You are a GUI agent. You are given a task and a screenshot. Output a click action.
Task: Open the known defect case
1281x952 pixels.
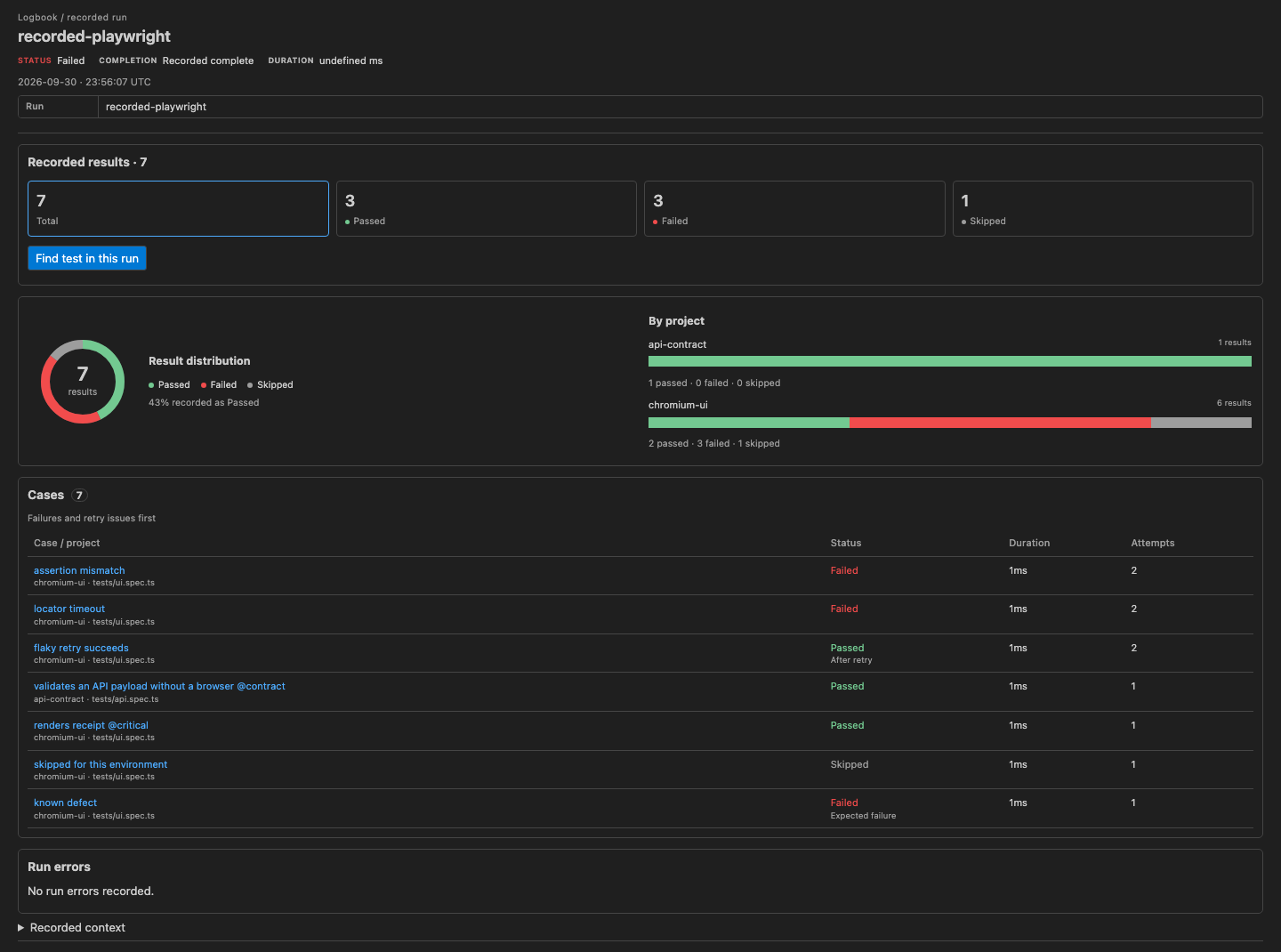click(x=65, y=803)
